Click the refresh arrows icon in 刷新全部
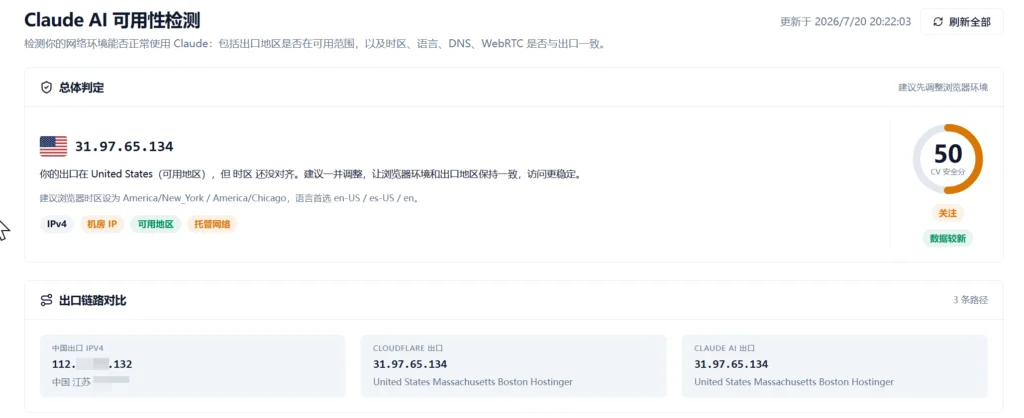Image resolution: width=1024 pixels, height=418 pixels. point(938,22)
